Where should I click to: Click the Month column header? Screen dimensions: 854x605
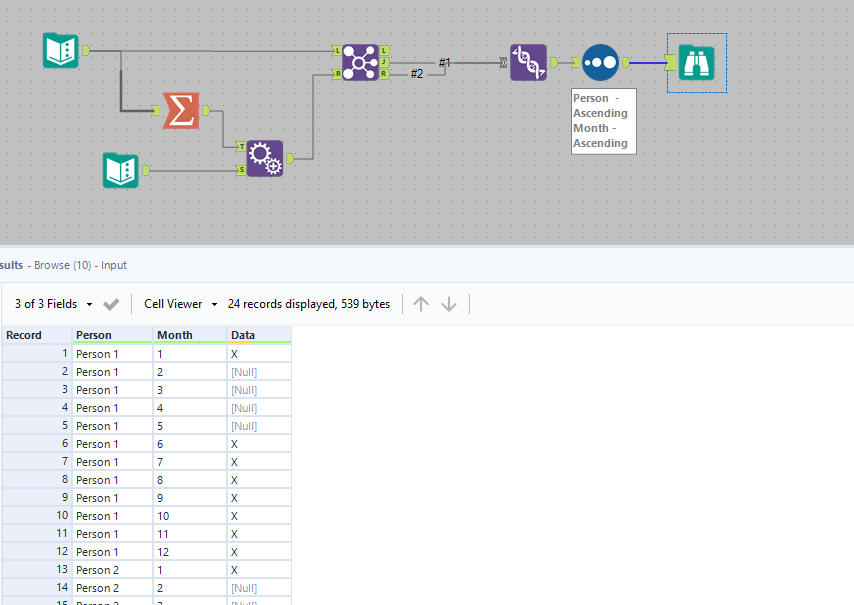189,335
